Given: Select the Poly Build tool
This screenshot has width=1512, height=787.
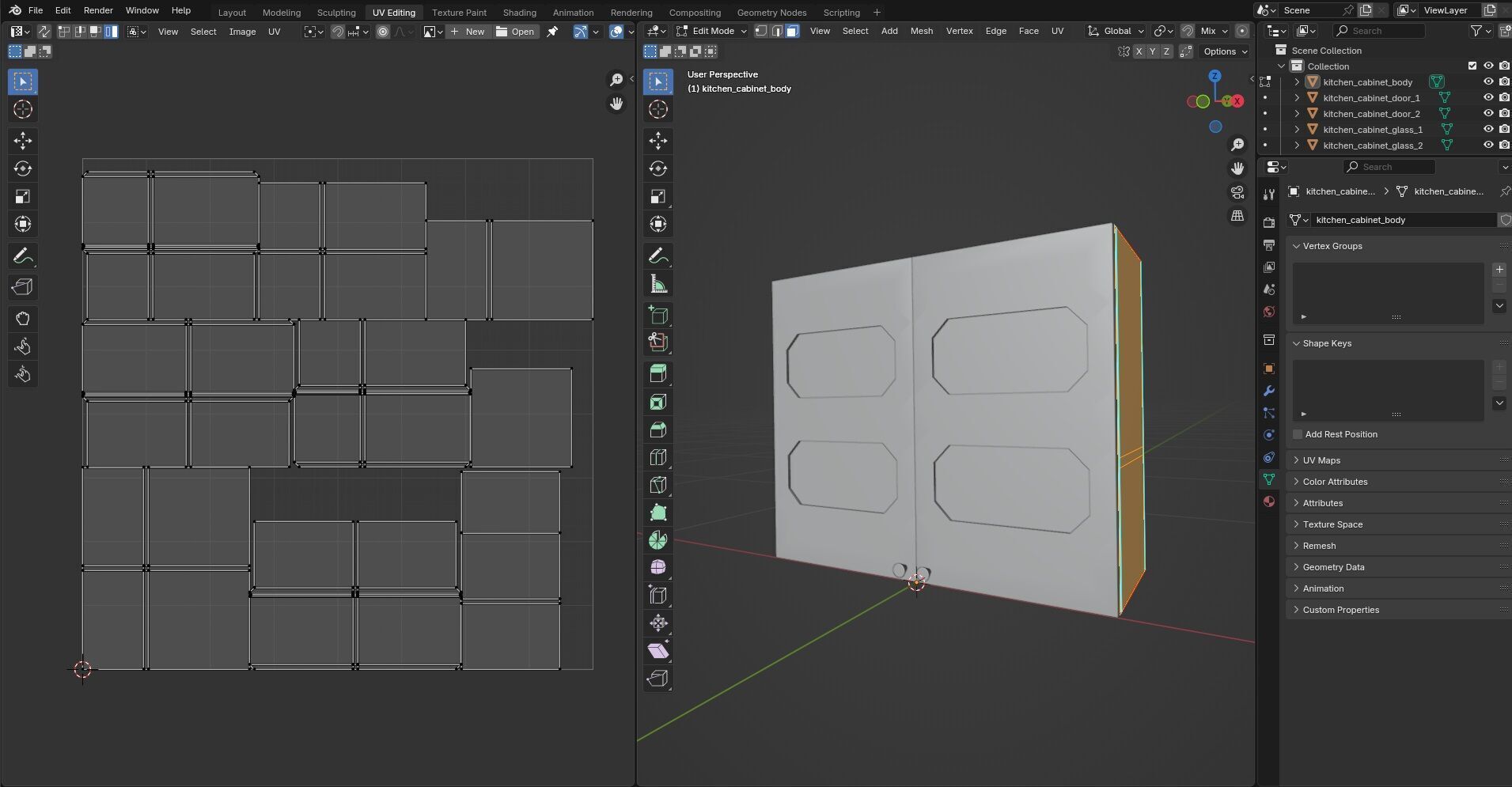Looking at the screenshot, I should click(x=657, y=513).
